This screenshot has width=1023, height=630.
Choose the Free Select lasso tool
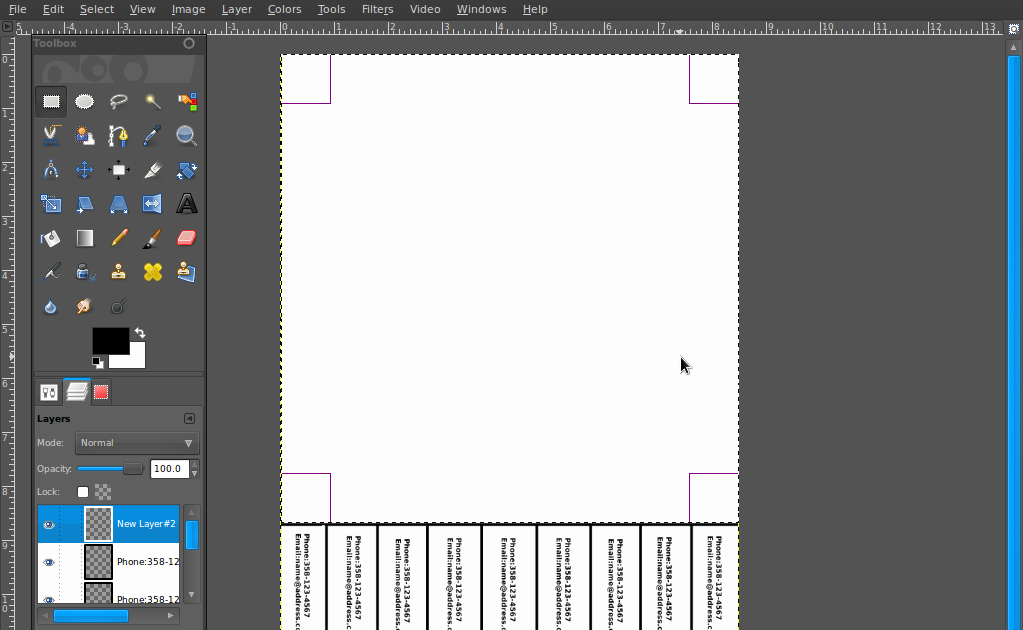pos(119,102)
